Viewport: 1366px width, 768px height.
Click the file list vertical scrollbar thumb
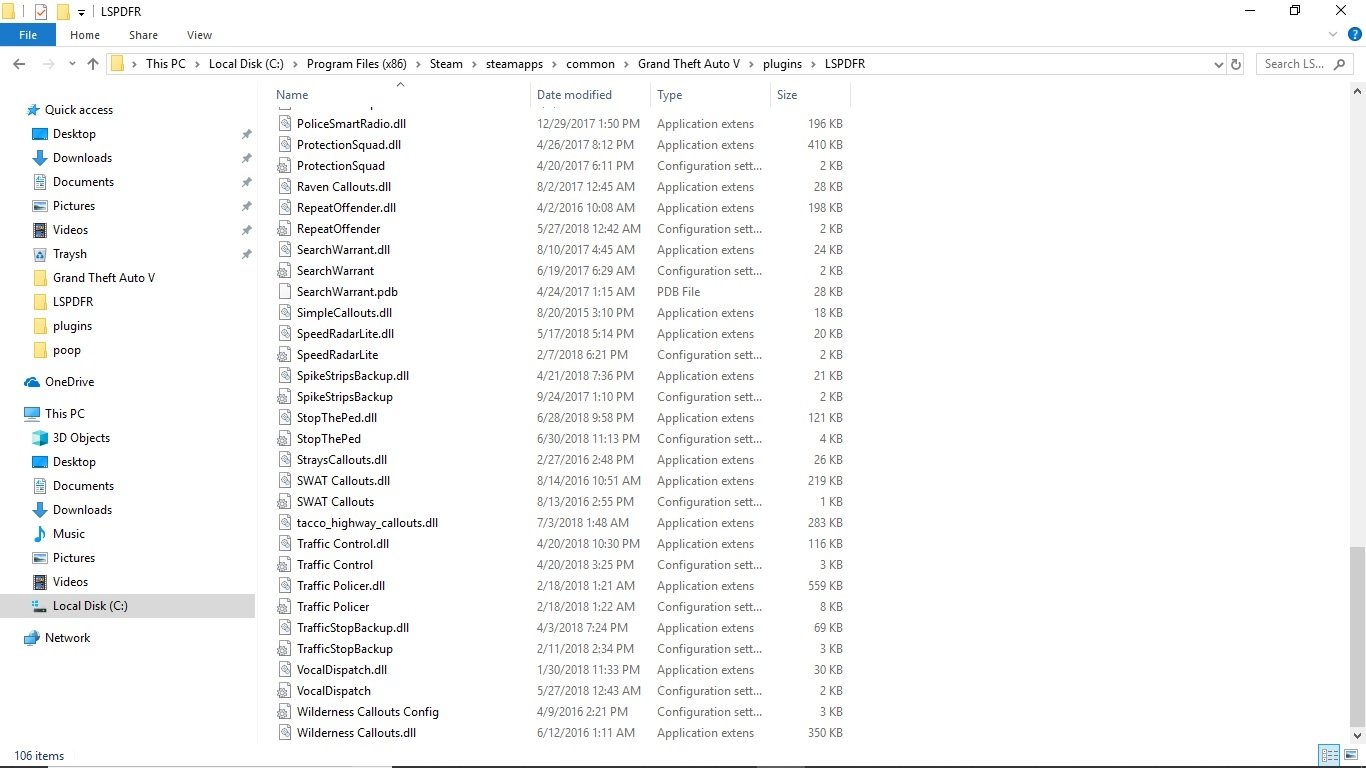pyautogui.click(x=1357, y=637)
